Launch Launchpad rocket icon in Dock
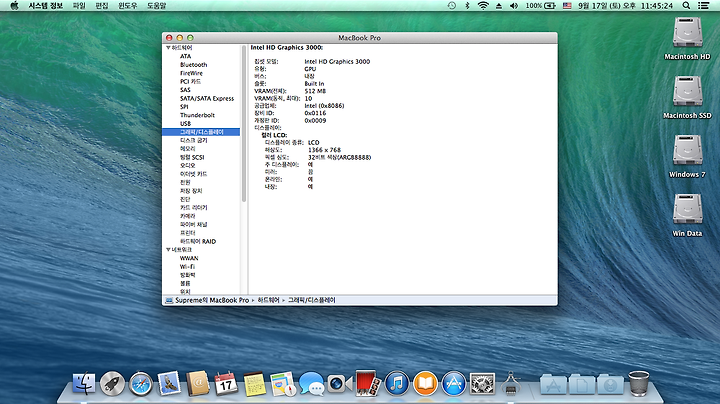 click(112, 384)
